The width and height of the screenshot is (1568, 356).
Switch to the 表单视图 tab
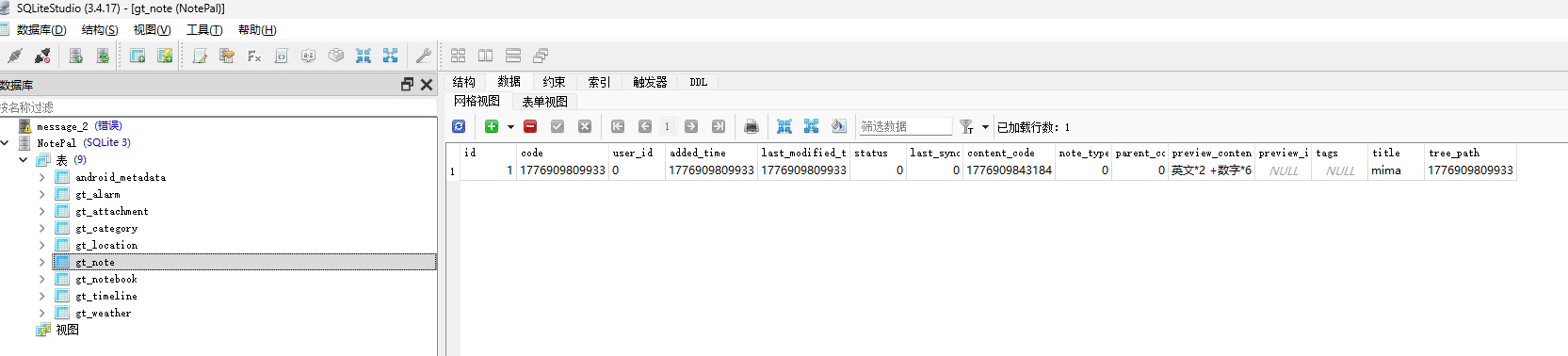point(544,102)
